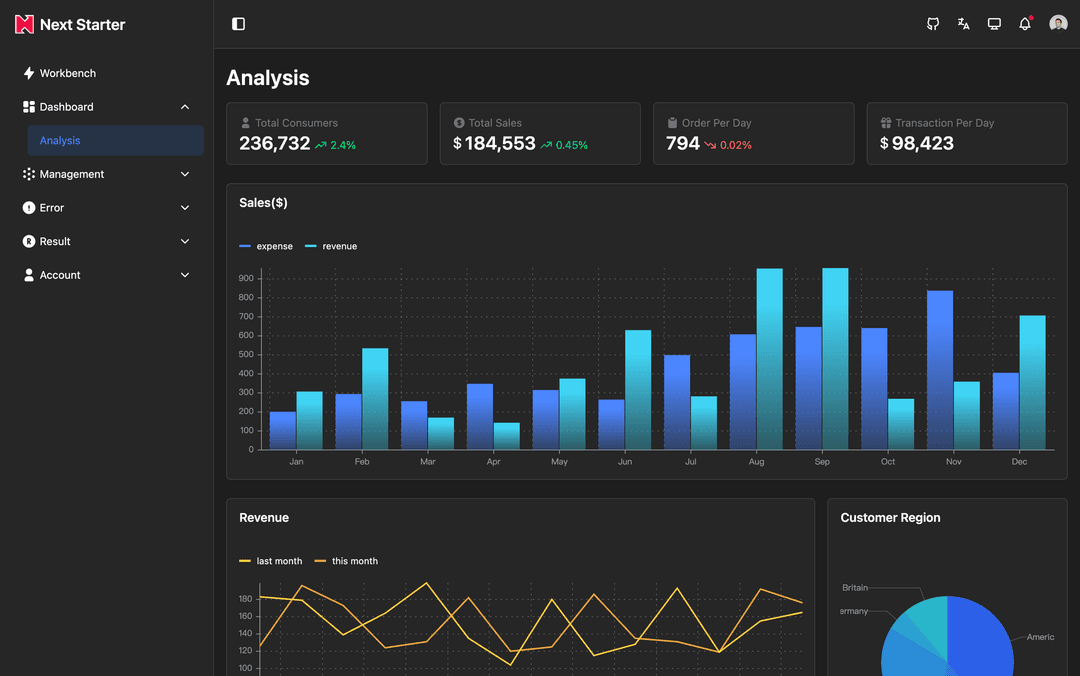Expand the Error menu chevron
Viewport: 1080px width, 676px height.
185,207
